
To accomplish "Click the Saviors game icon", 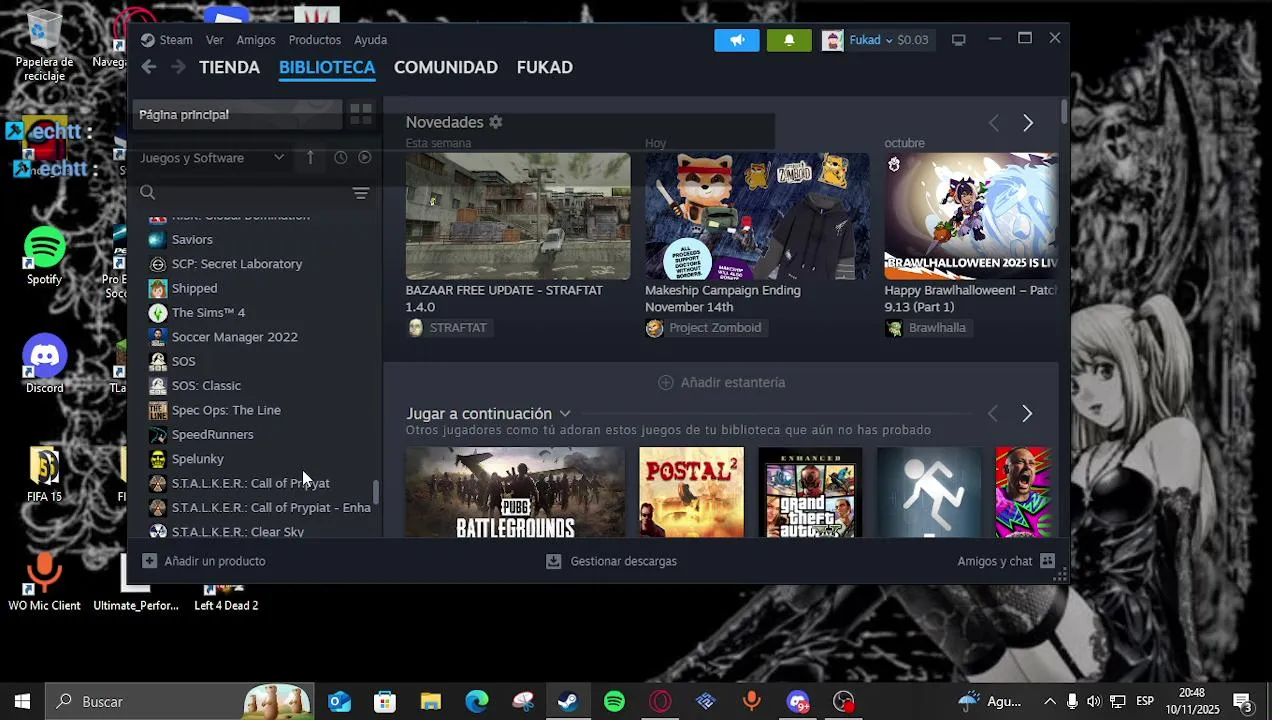I will [x=157, y=240].
